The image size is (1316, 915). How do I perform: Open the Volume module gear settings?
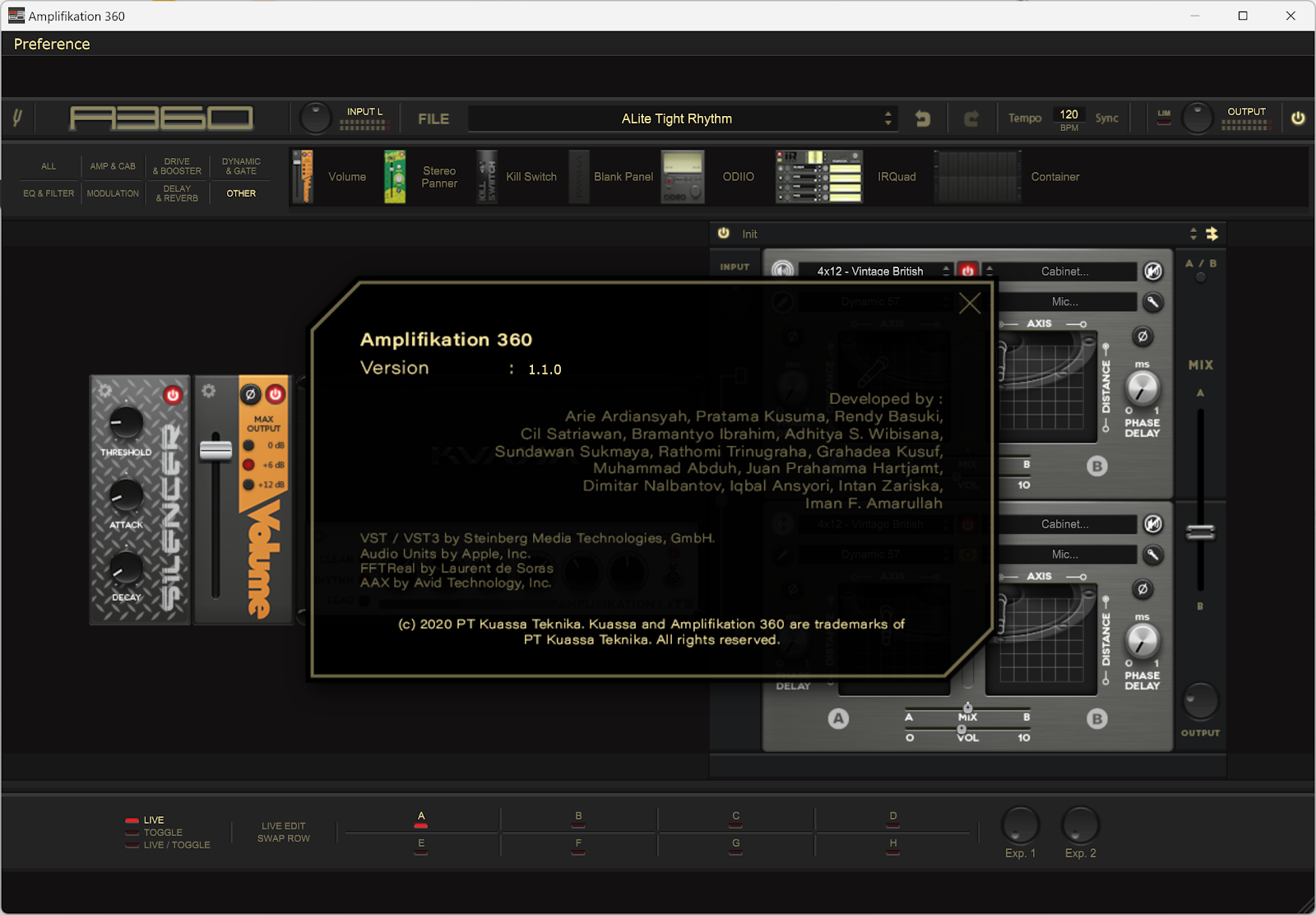tap(209, 391)
